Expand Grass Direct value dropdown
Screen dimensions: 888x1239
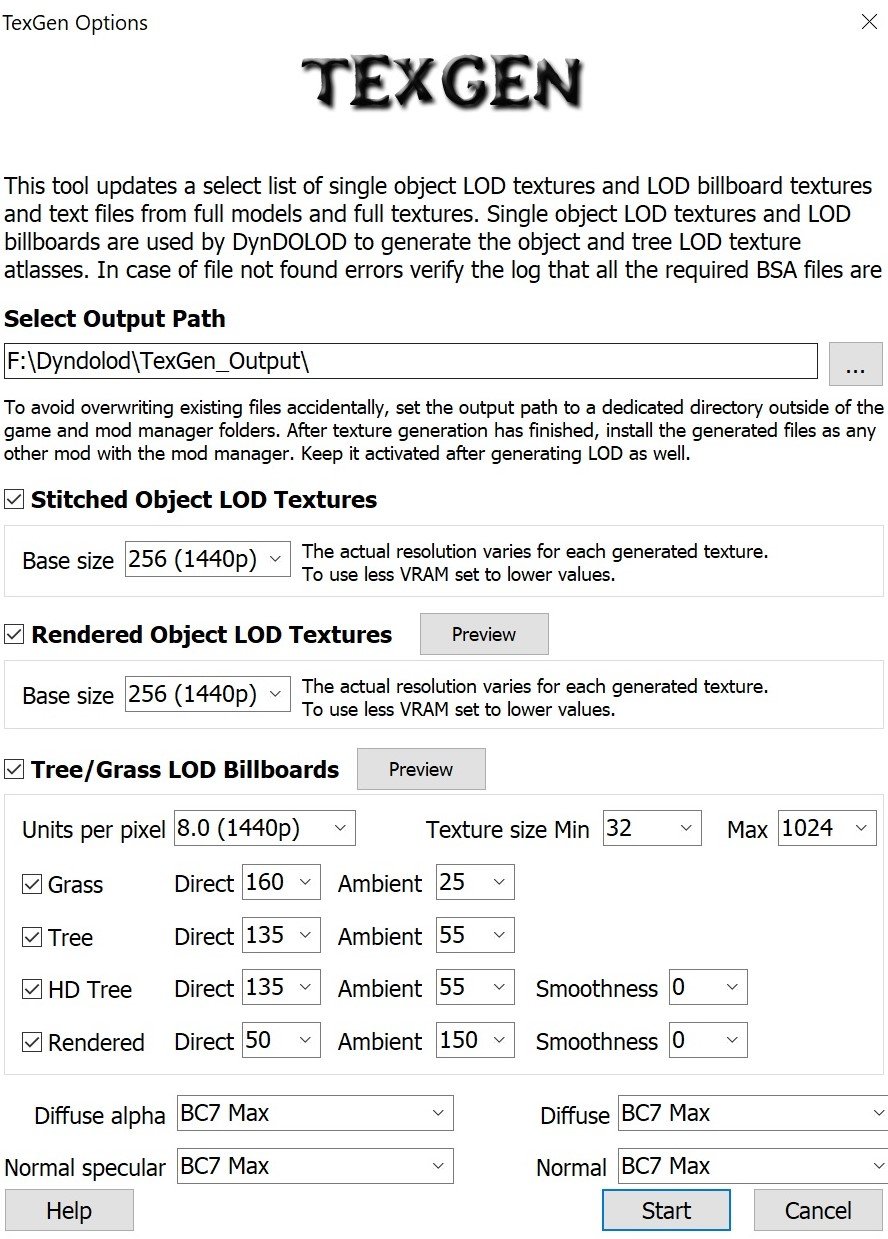[281, 882]
